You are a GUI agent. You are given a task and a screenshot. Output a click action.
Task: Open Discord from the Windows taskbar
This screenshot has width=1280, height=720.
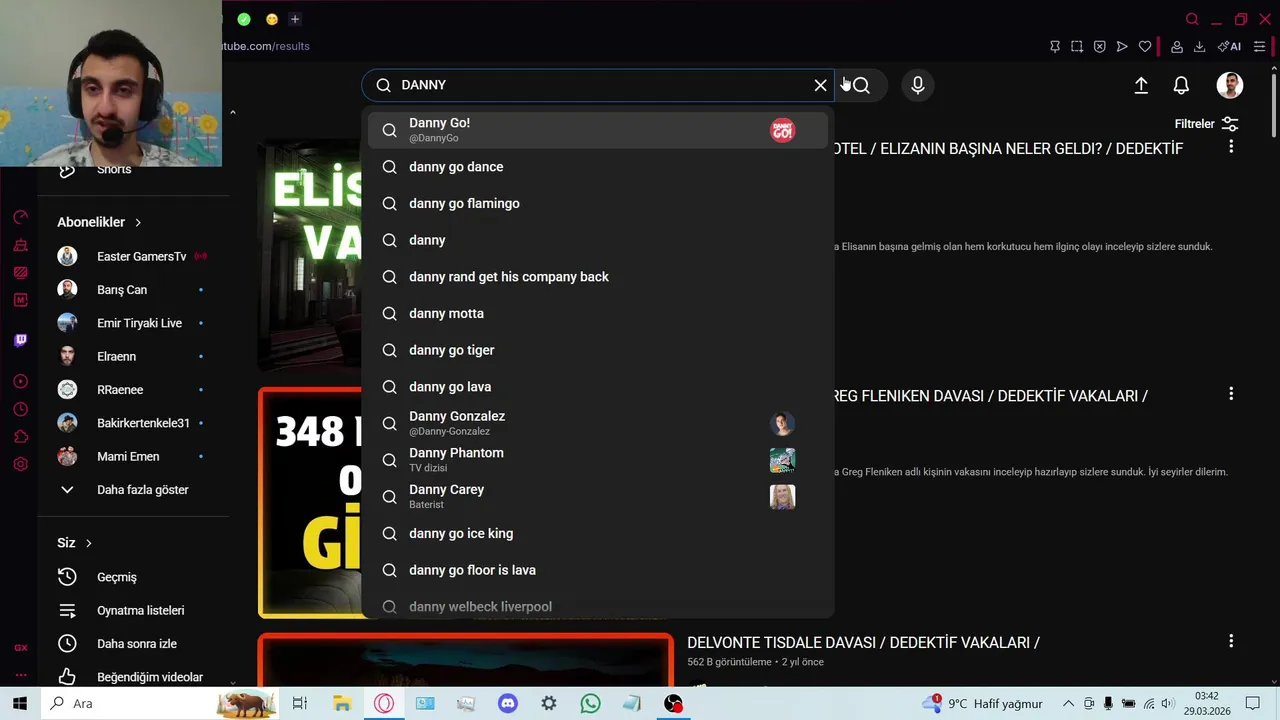[508, 703]
